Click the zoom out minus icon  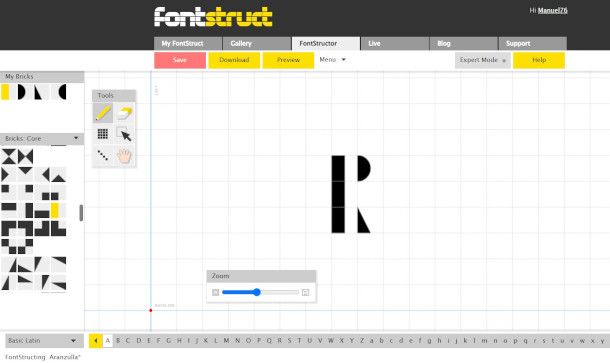coord(216,292)
